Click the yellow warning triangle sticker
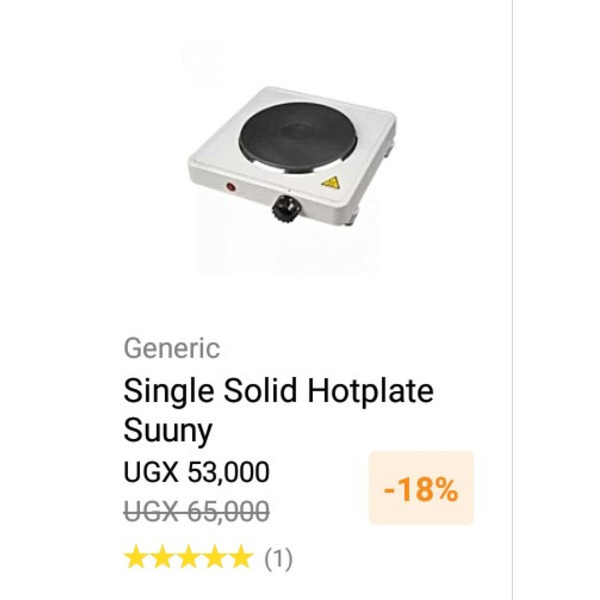This screenshot has width=600, height=600. (331, 183)
